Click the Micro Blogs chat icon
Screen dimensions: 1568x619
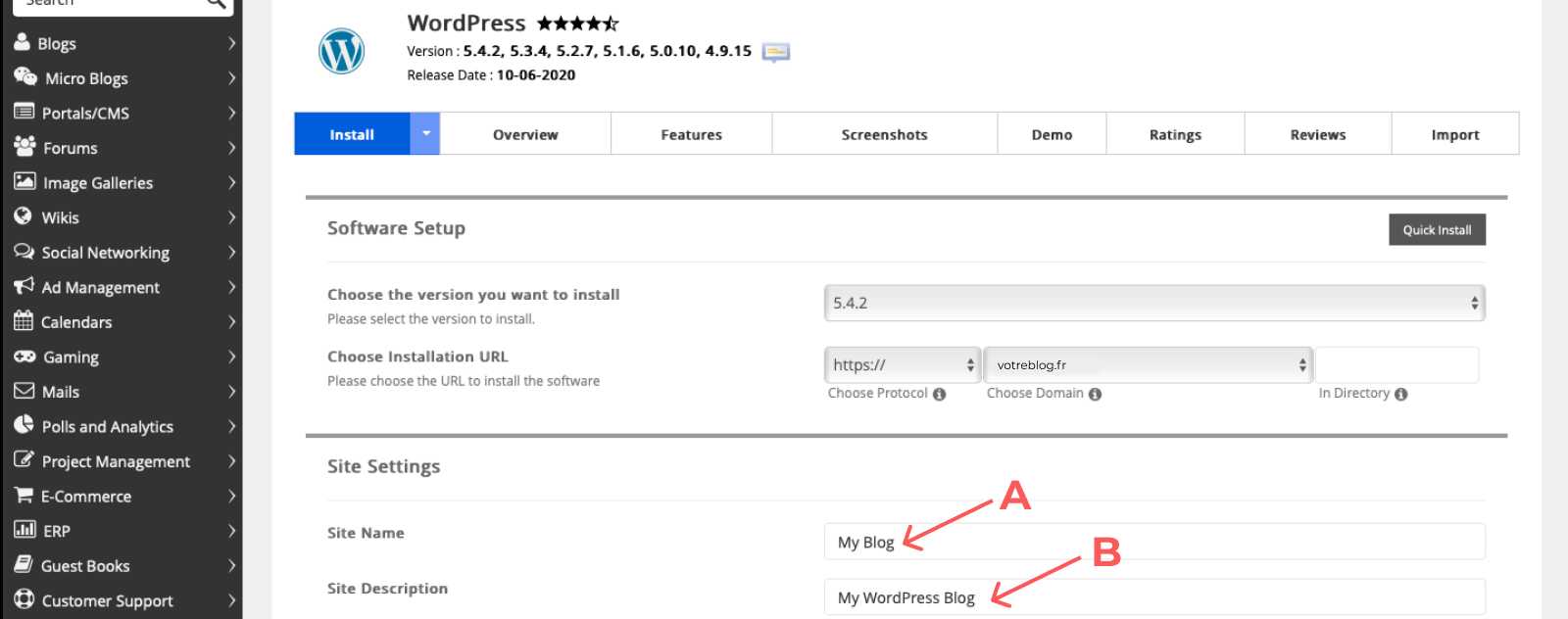click(x=24, y=76)
